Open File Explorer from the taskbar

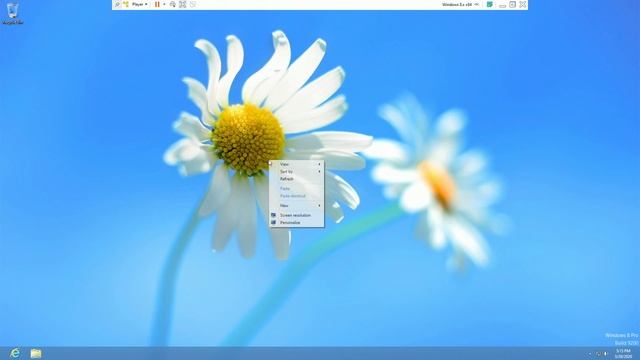coord(36,353)
